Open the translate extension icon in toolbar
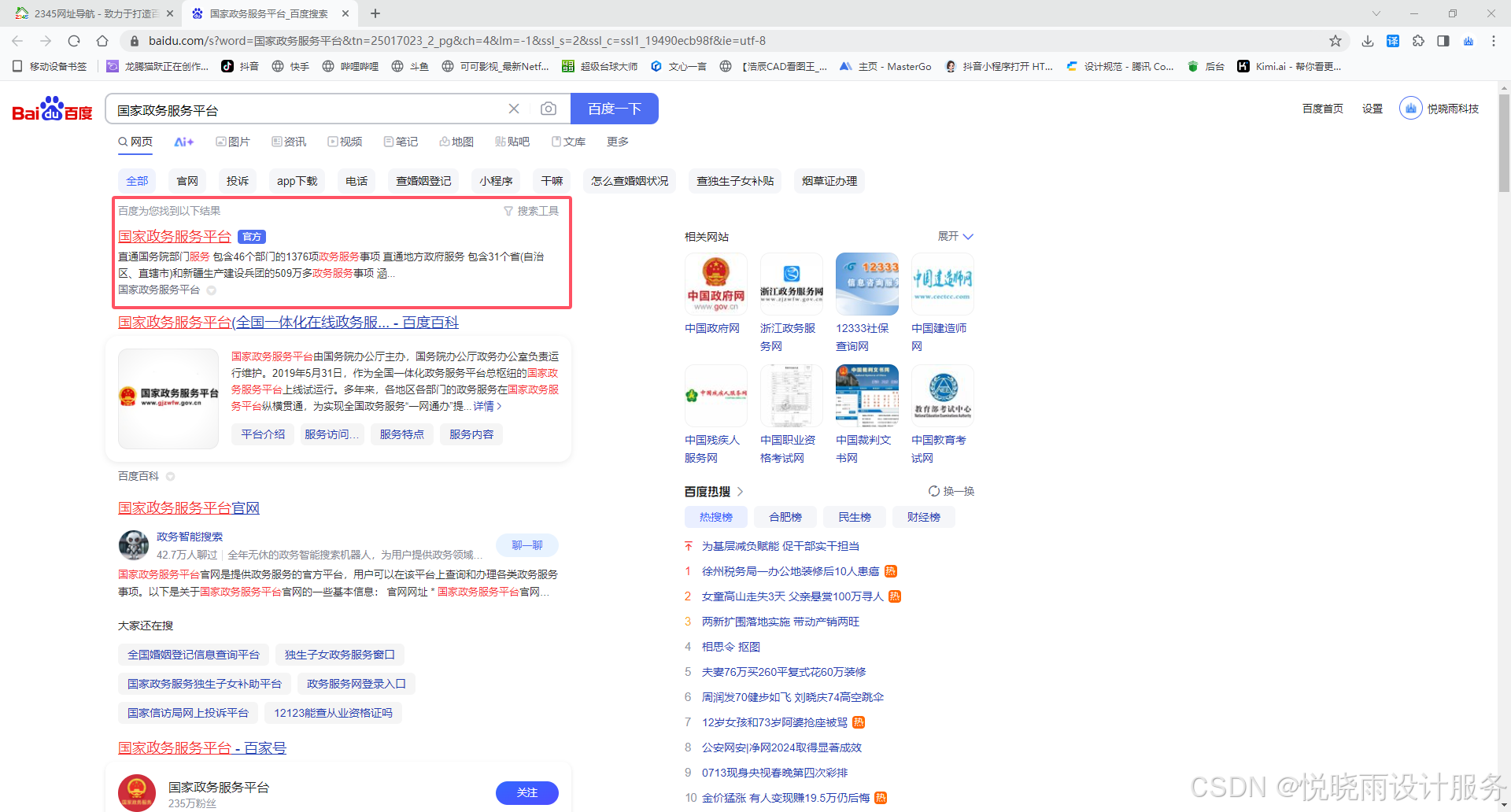1511x812 pixels. (x=1393, y=41)
